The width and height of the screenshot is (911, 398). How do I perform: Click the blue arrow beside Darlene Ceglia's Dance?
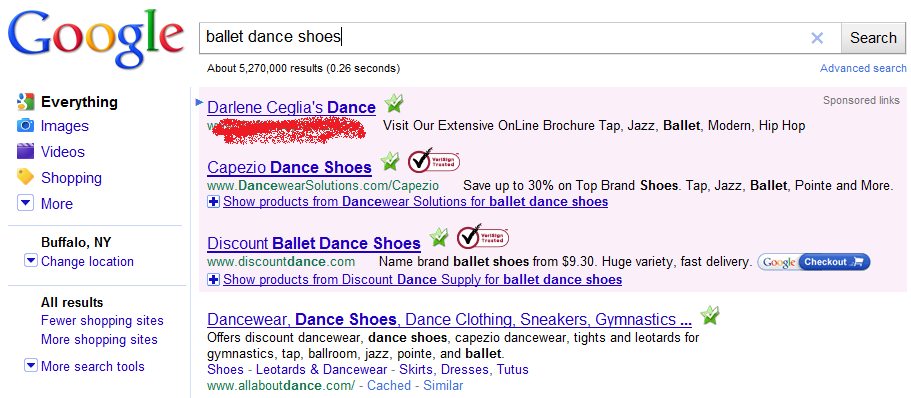(x=200, y=102)
